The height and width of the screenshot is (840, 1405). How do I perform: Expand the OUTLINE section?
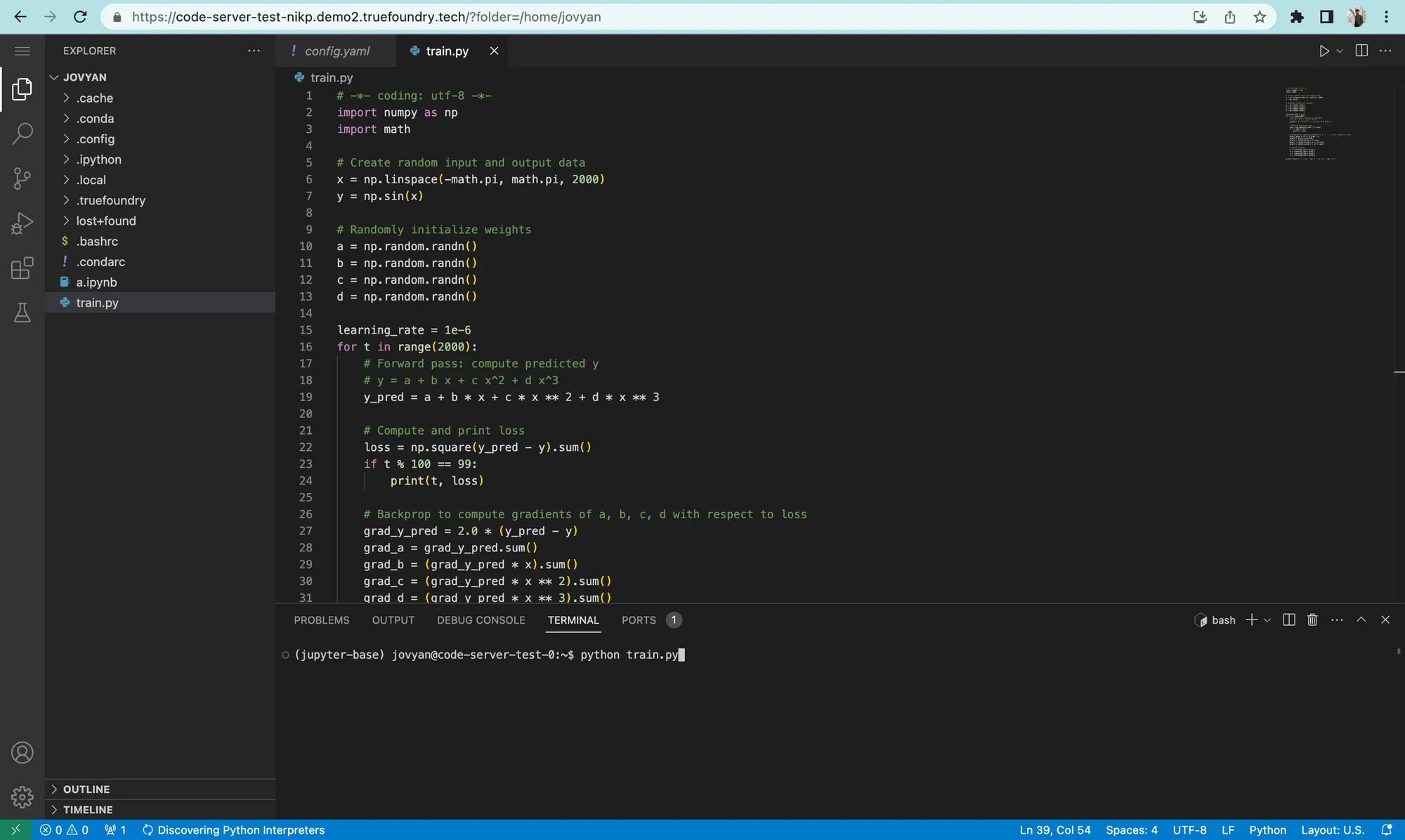pos(86,789)
